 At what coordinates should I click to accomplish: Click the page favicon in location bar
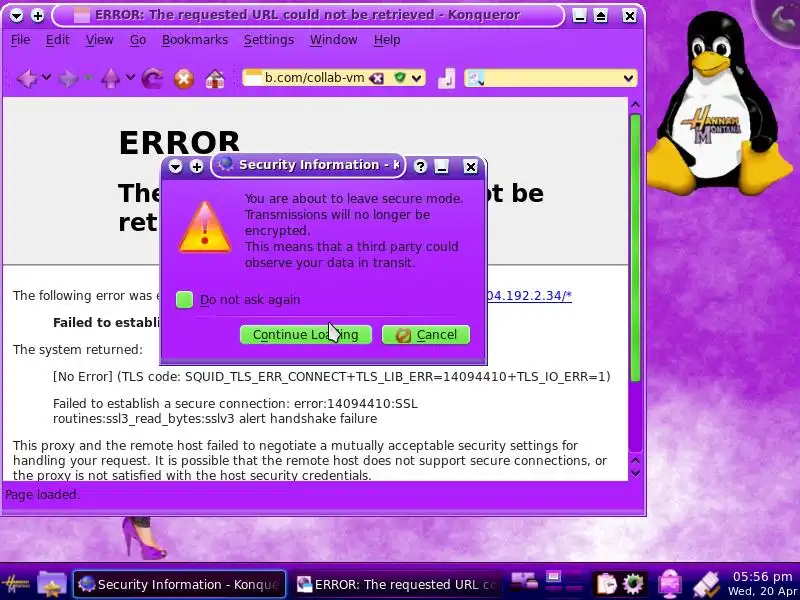point(253,78)
